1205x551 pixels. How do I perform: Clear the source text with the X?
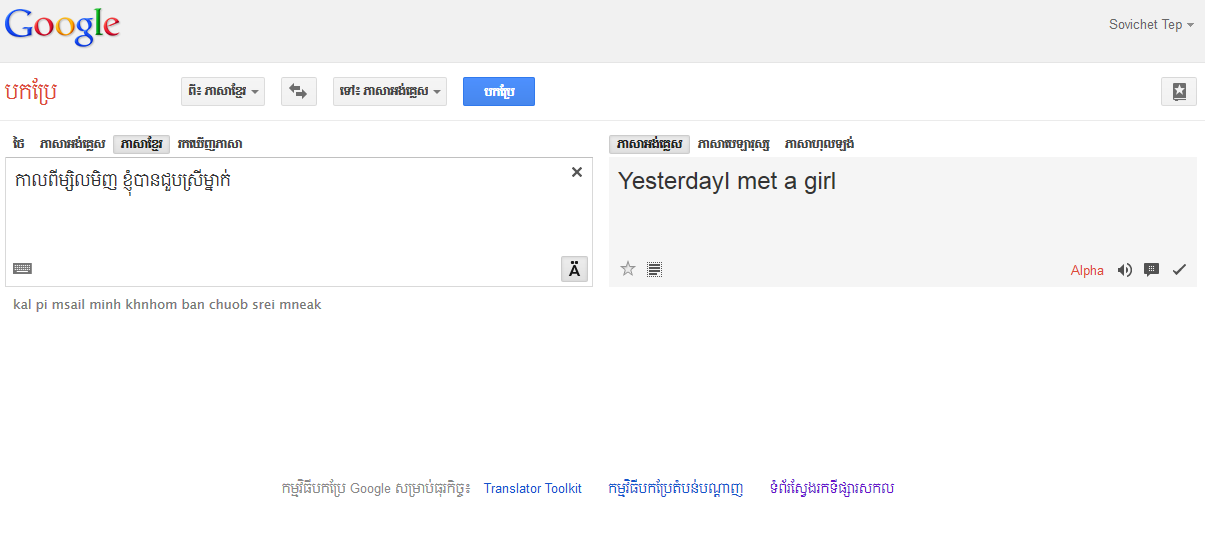[x=576, y=172]
